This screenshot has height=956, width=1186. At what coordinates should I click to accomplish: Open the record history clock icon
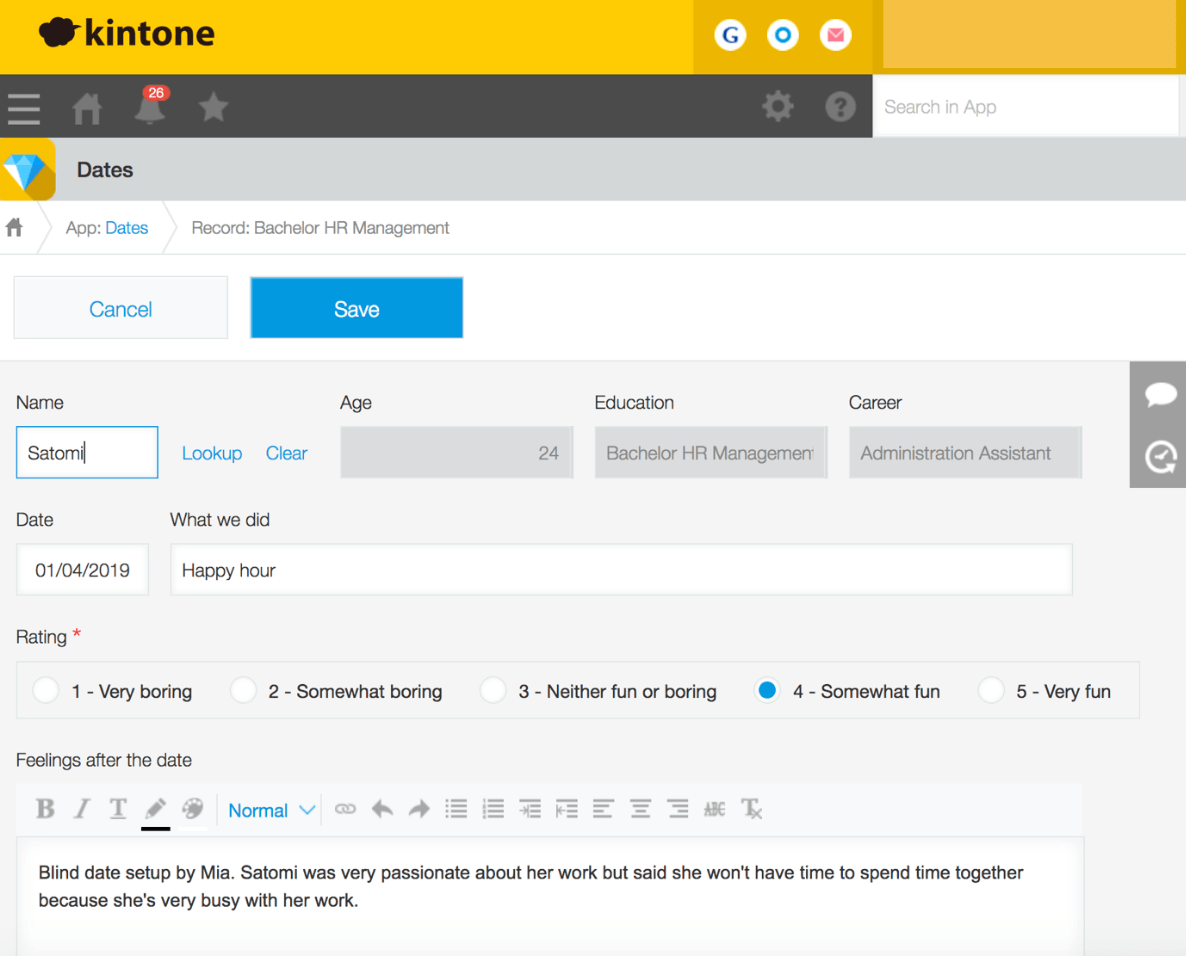[x=1160, y=458]
